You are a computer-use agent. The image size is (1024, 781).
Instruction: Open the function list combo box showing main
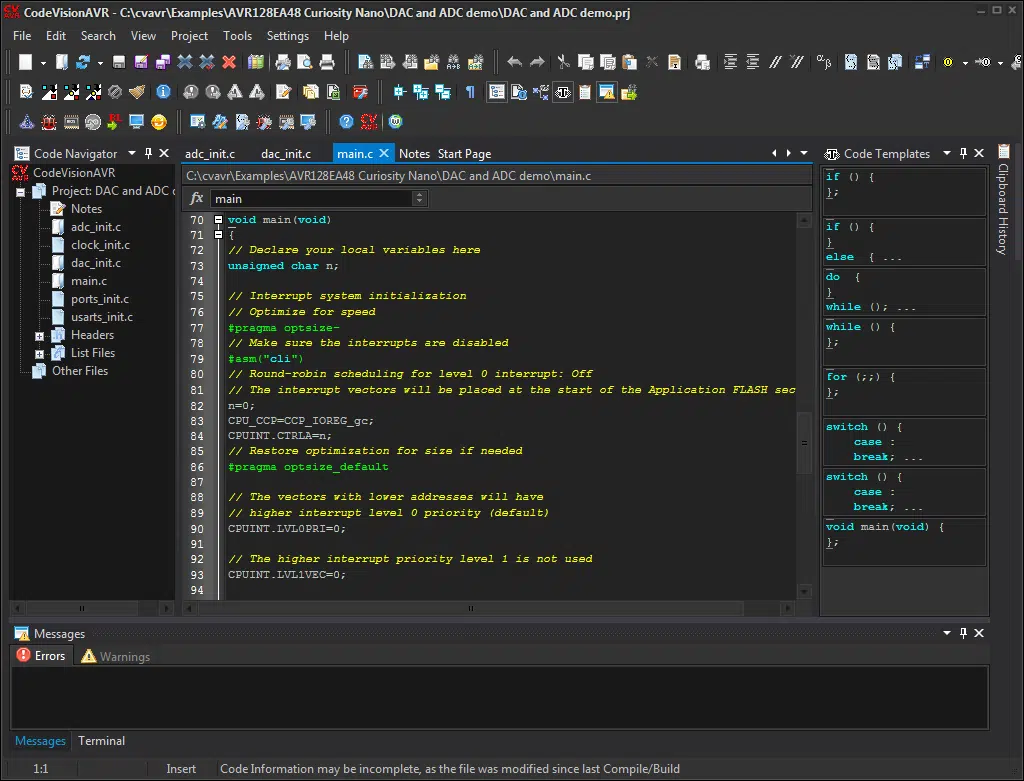coord(319,199)
